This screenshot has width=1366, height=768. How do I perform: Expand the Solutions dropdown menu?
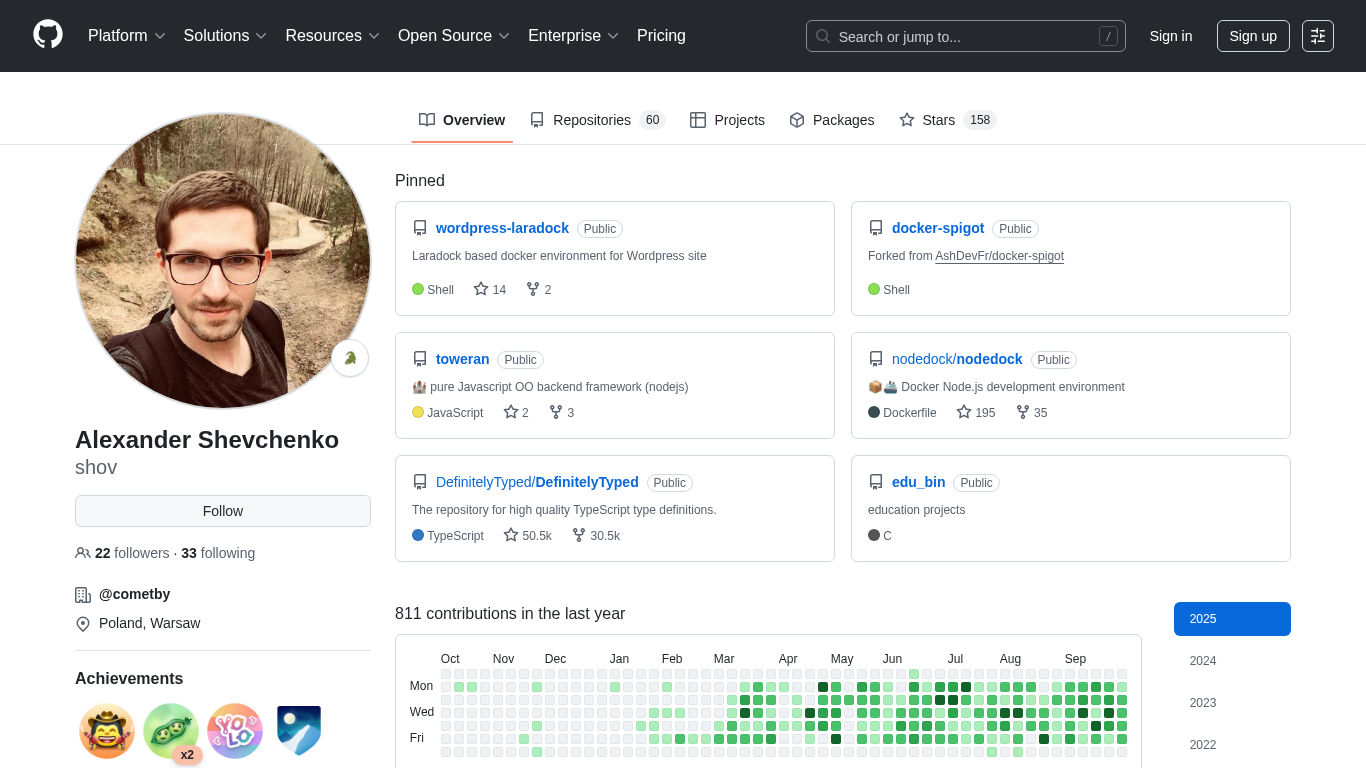(x=225, y=36)
